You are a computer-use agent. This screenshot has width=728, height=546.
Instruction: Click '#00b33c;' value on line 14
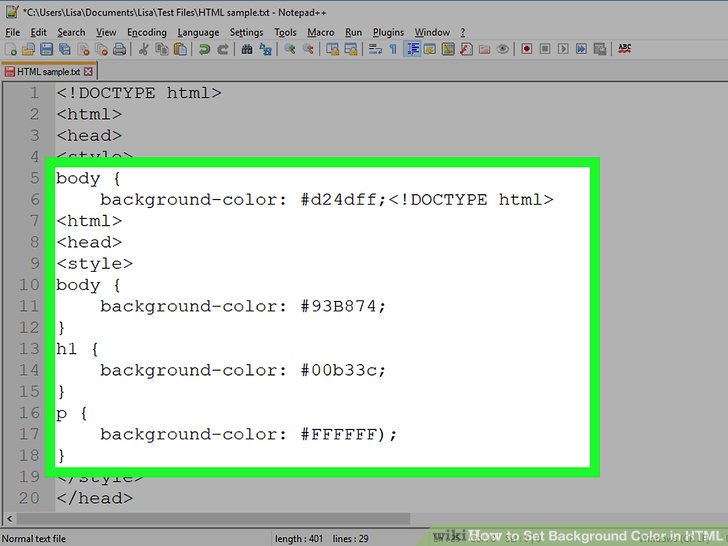pos(343,370)
